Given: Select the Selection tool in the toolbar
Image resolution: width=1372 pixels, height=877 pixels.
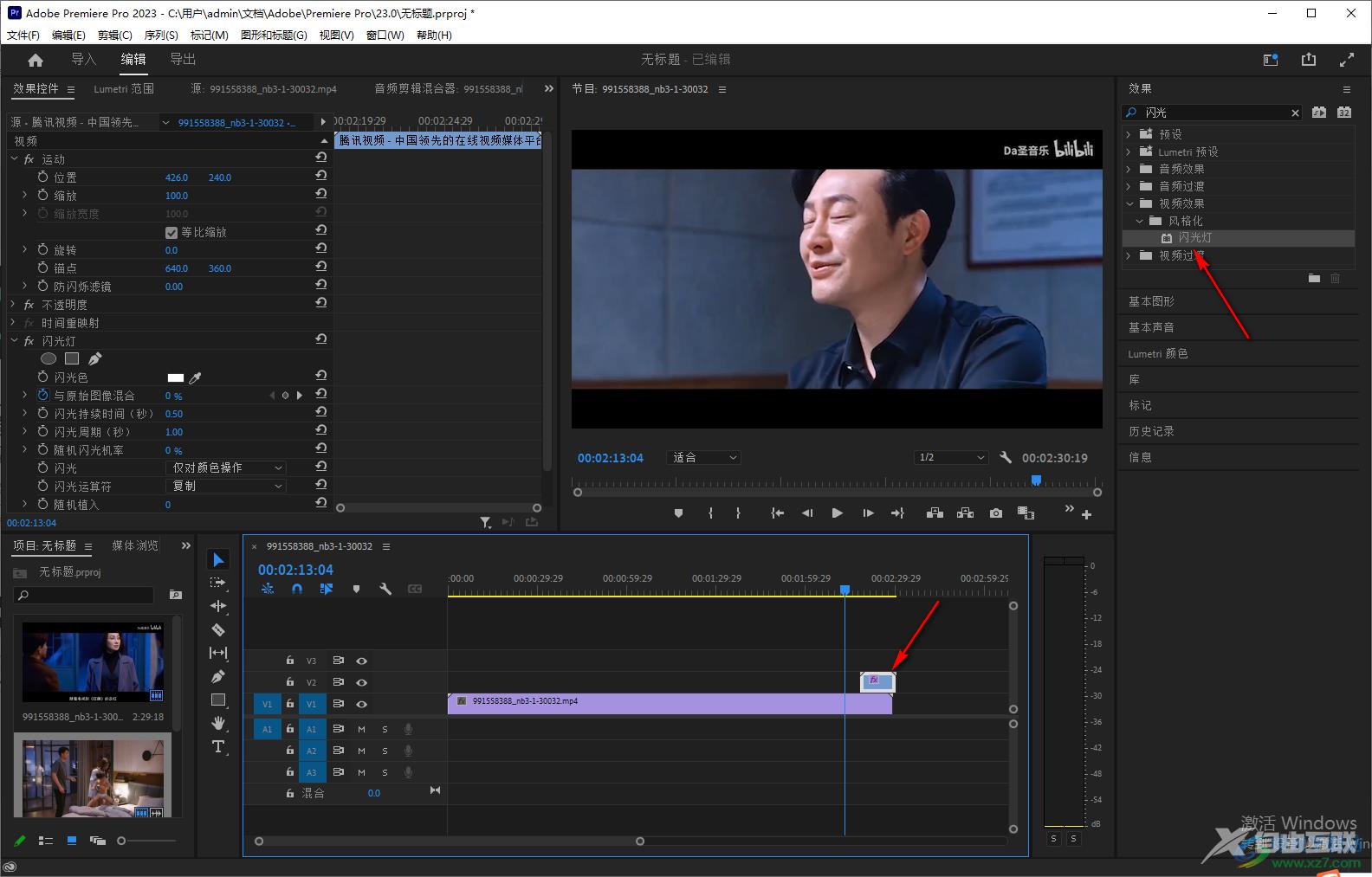Looking at the screenshot, I should (218, 560).
